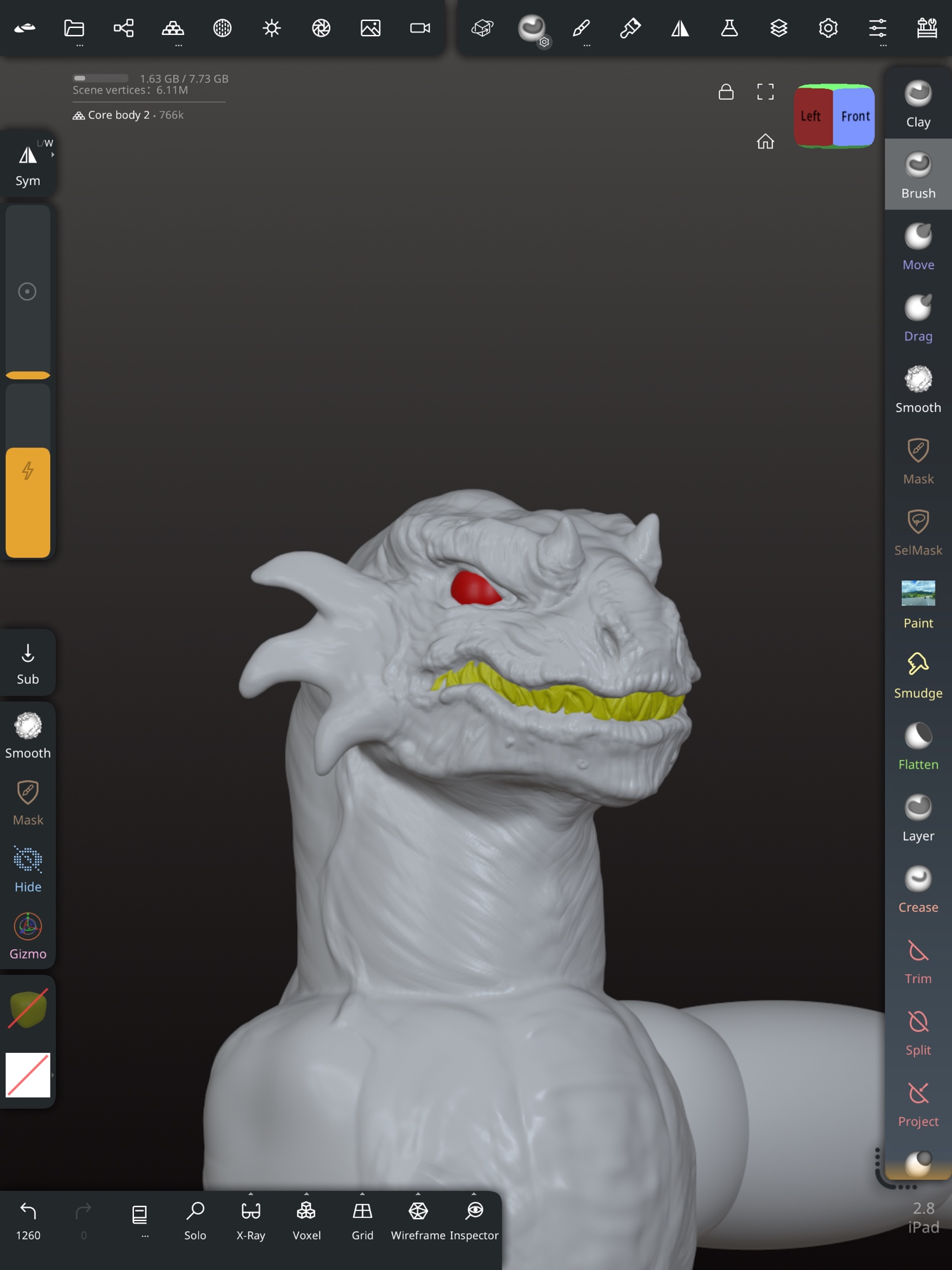This screenshot has height=1270, width=952.
Task: Expand the Grid options arrow
Action: tap(363, 1194)
